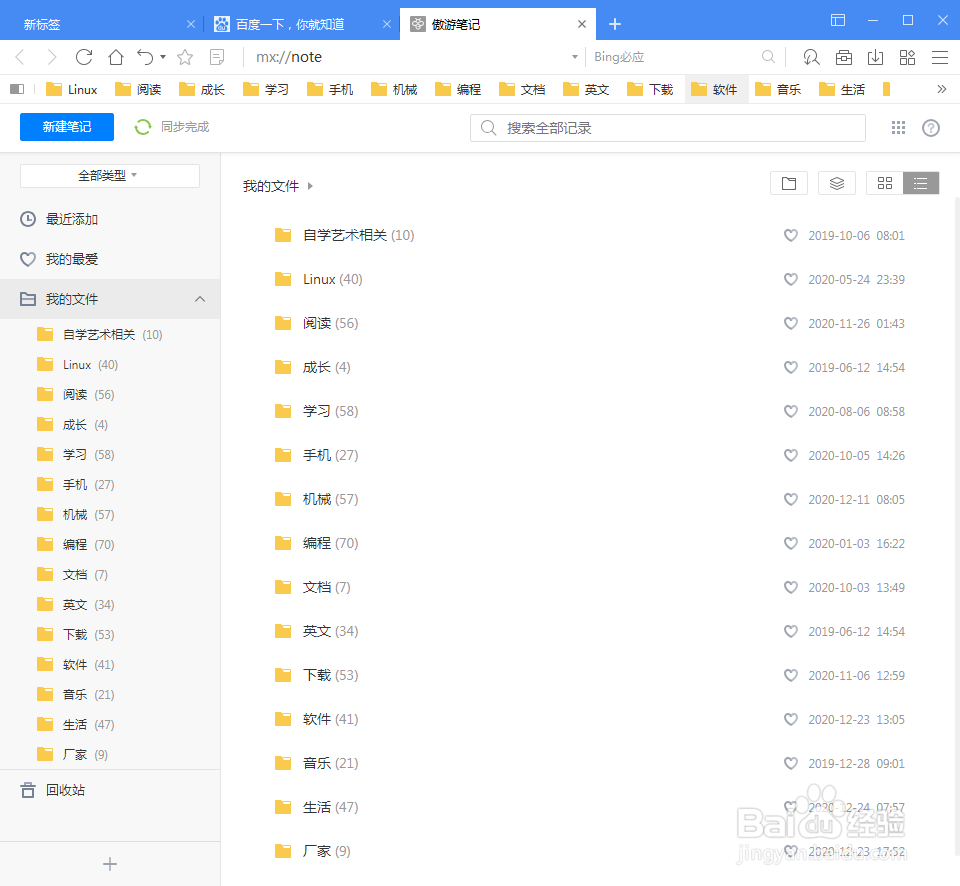Switch to the 百度一下，你就知道 tab
The width and height of the screenshot is (960, 886).
[x=300, y=24]
